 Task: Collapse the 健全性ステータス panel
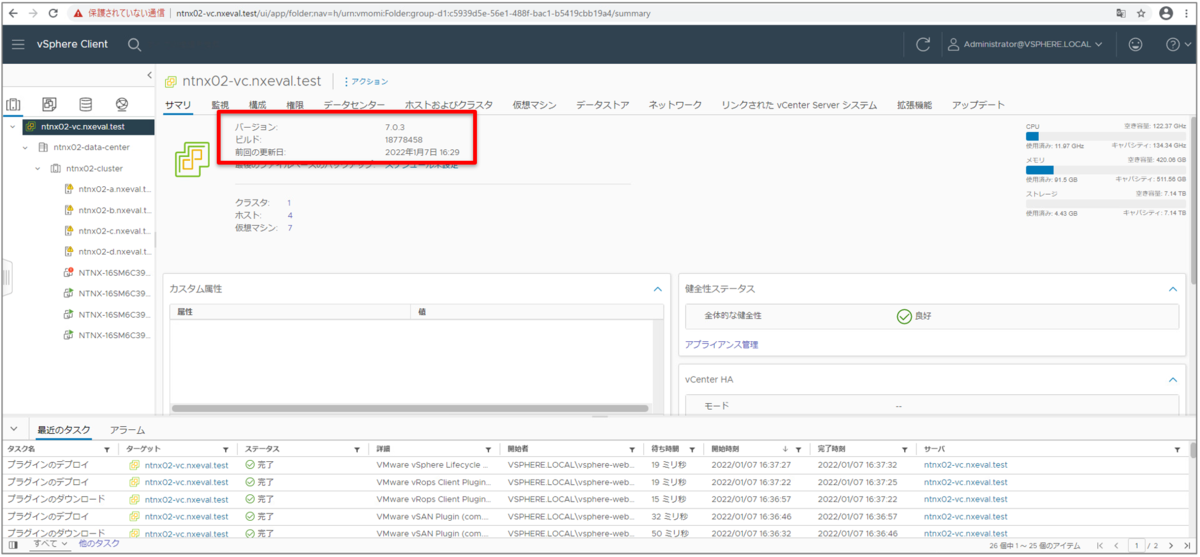(1173, 289)
